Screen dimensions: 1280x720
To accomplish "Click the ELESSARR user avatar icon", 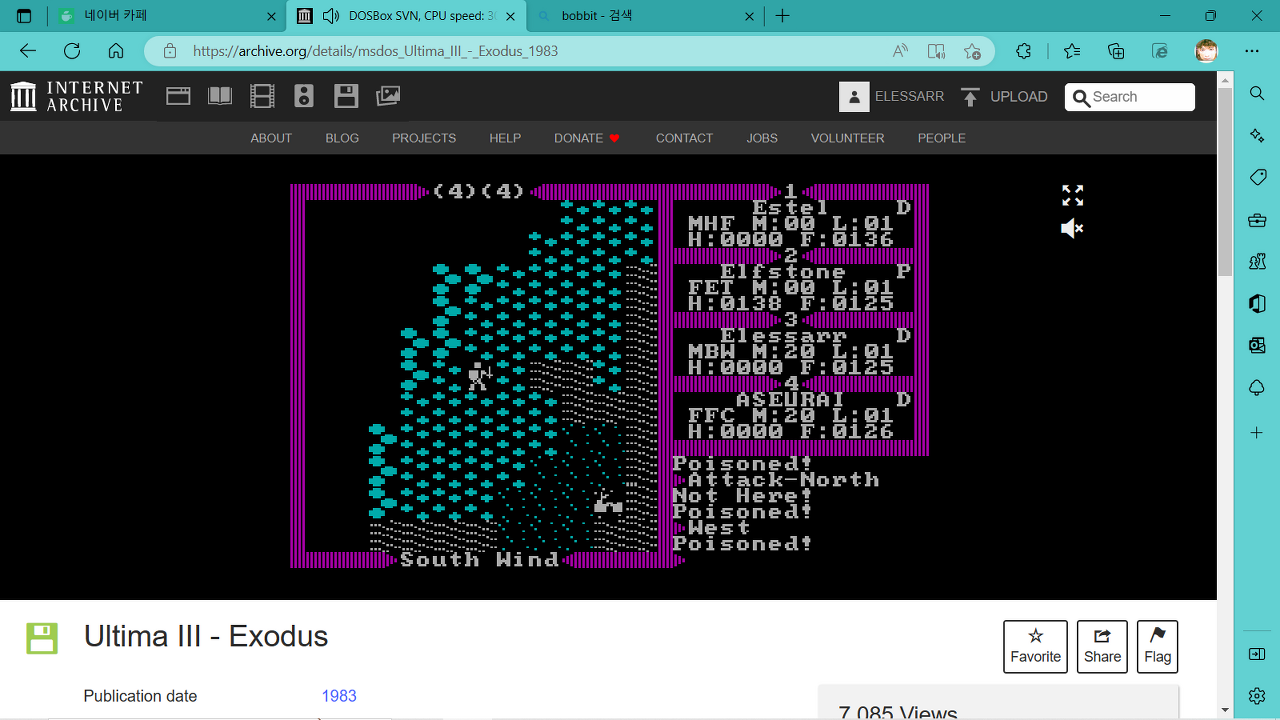I will click(854, 96).
